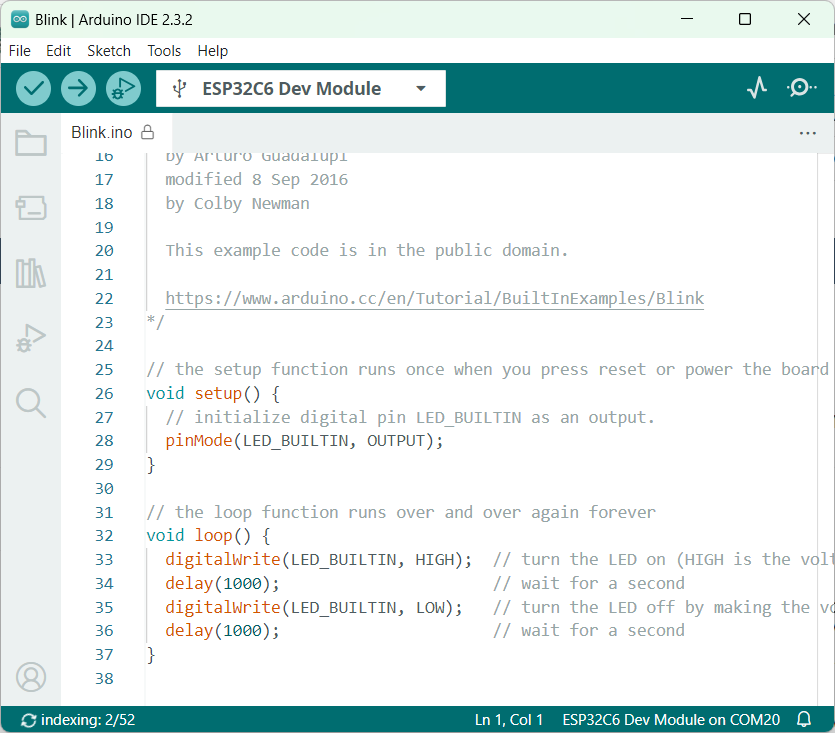Click the Verify checkmark button

[33, 88]
